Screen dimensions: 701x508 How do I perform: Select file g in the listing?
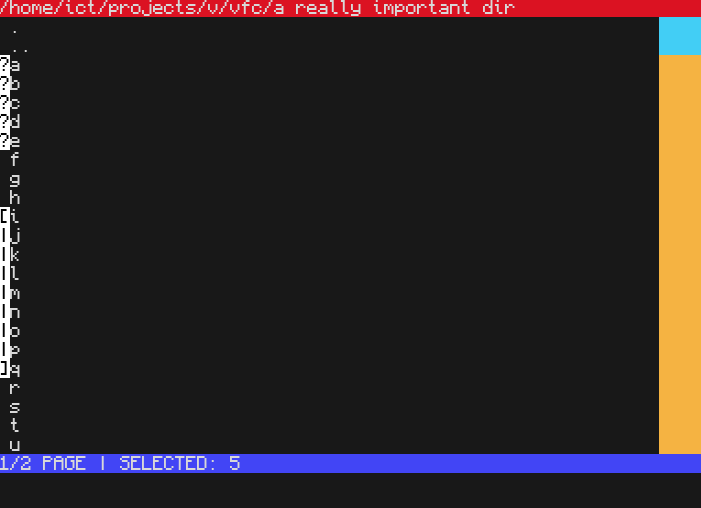[15, 180]
